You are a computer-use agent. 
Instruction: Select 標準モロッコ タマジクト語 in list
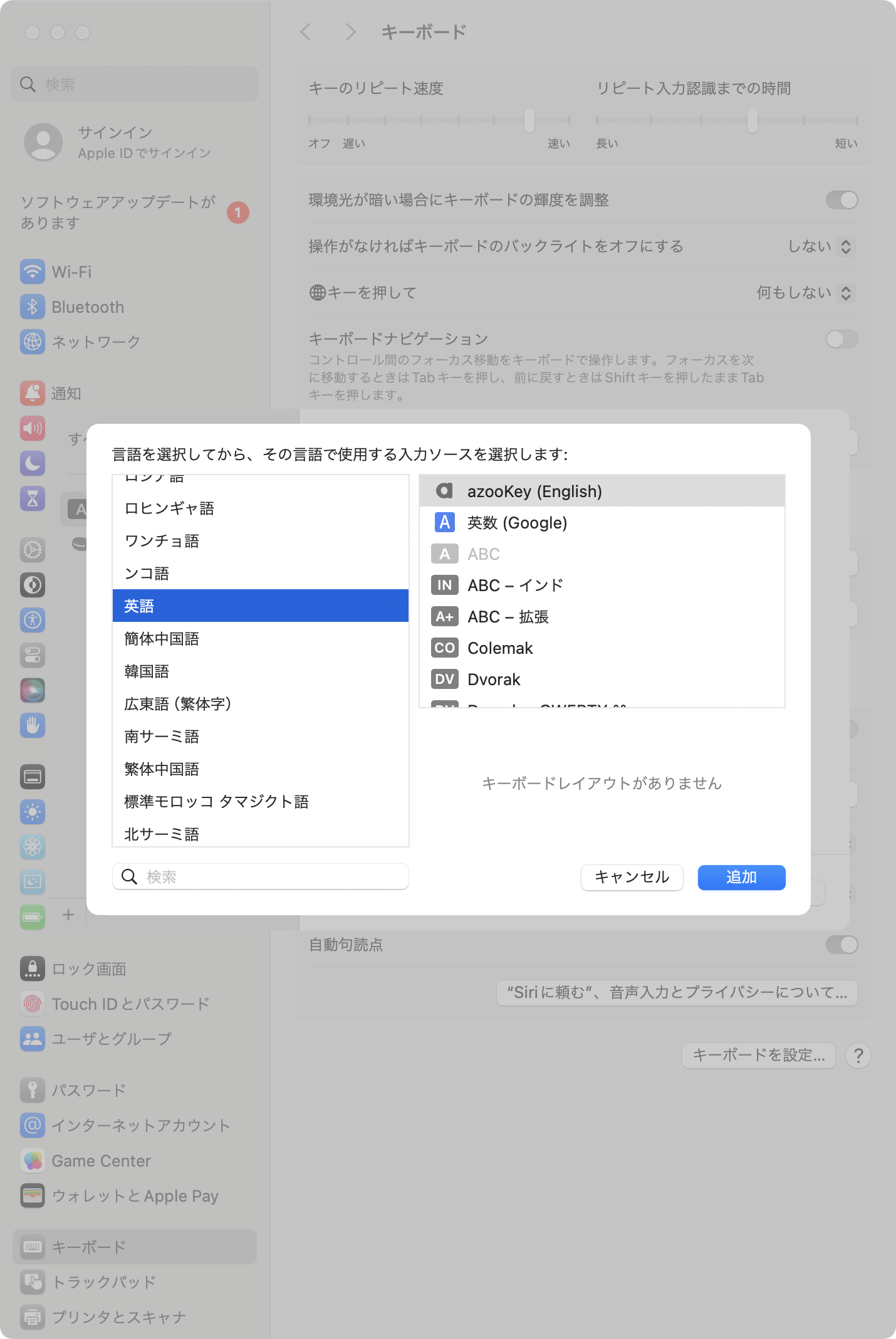[261, 802]
